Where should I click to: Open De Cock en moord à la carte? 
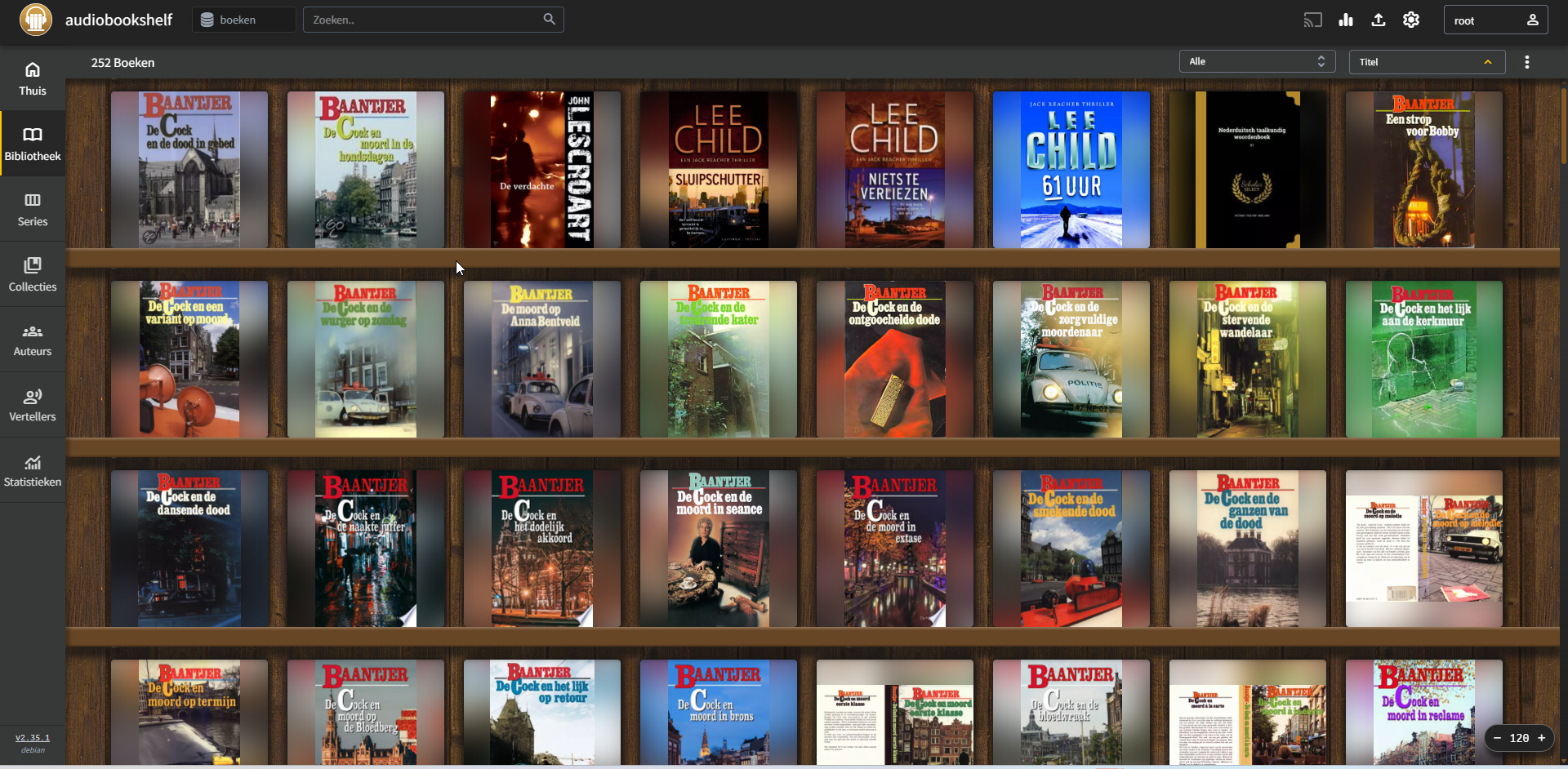[x=1248, y=712]
